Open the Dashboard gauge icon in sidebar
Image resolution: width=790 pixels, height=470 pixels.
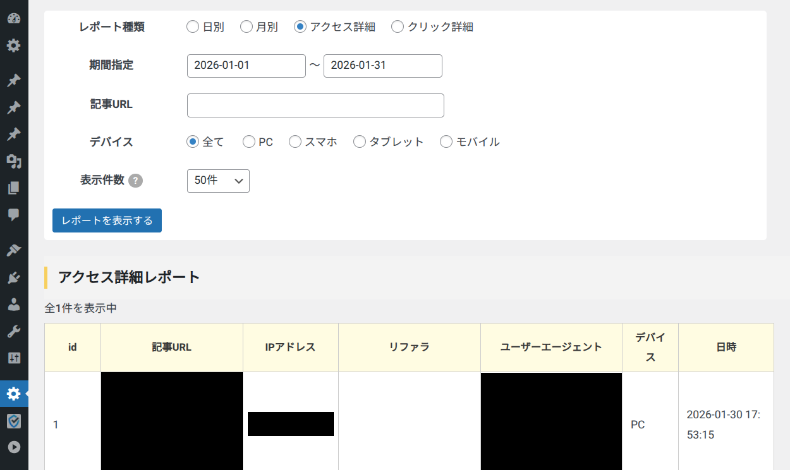coord(14,18)
